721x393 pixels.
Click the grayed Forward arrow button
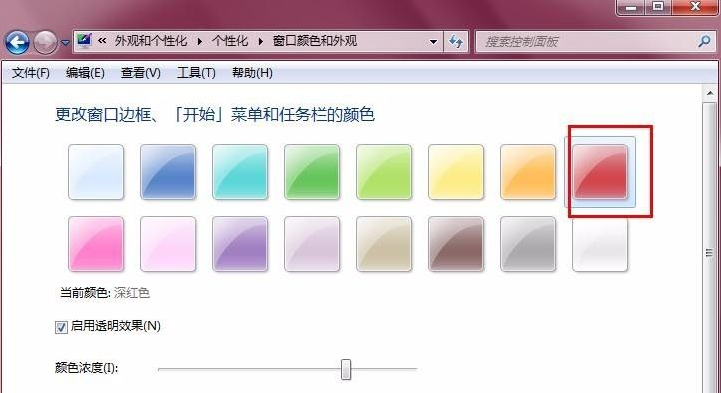coord(46,43)
